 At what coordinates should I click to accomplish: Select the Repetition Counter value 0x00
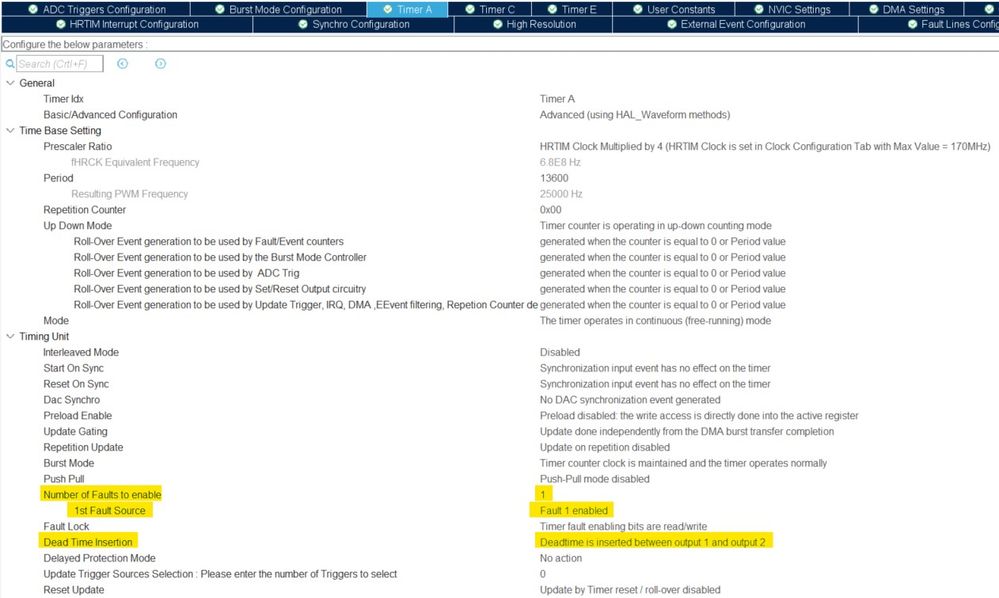(x=550, y=210)
